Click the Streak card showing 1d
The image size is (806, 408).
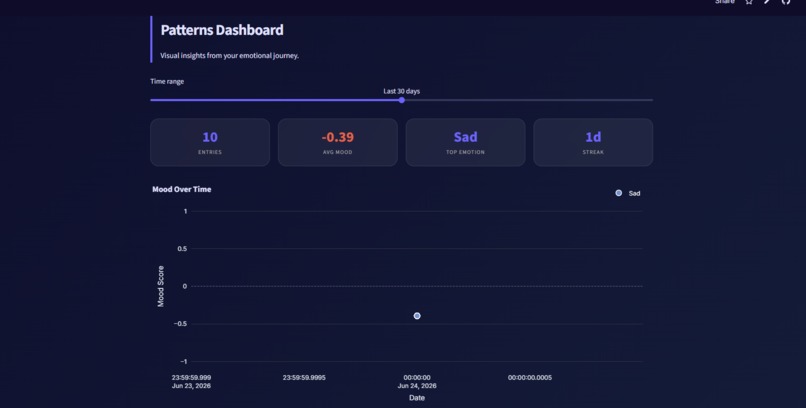pos(593,142)
